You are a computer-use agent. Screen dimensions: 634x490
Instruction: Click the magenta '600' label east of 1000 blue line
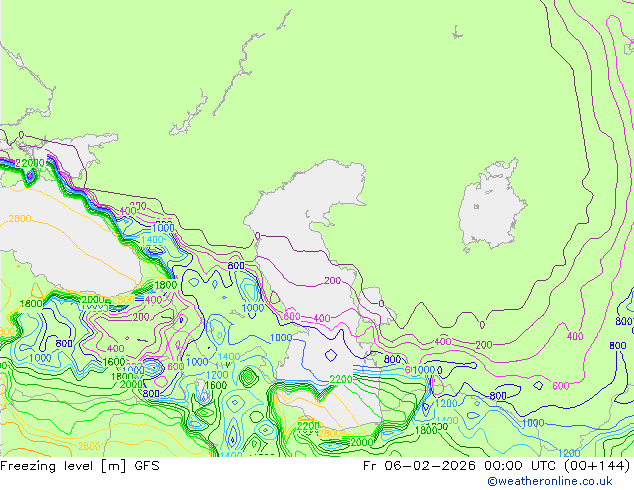click(x=560, y=386)
